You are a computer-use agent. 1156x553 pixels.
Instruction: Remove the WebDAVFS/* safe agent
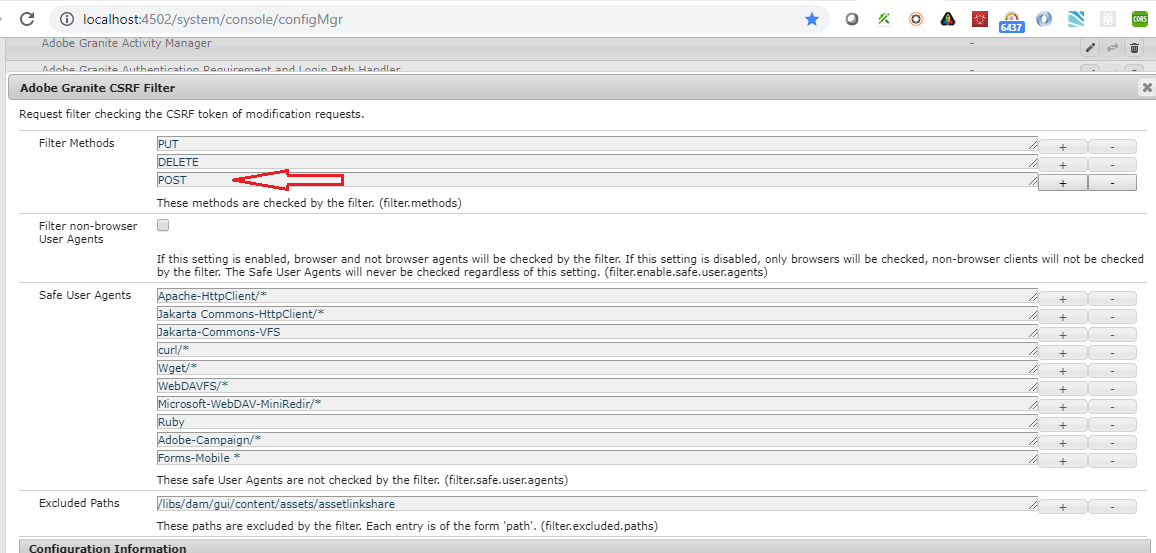coord(1112,389)
